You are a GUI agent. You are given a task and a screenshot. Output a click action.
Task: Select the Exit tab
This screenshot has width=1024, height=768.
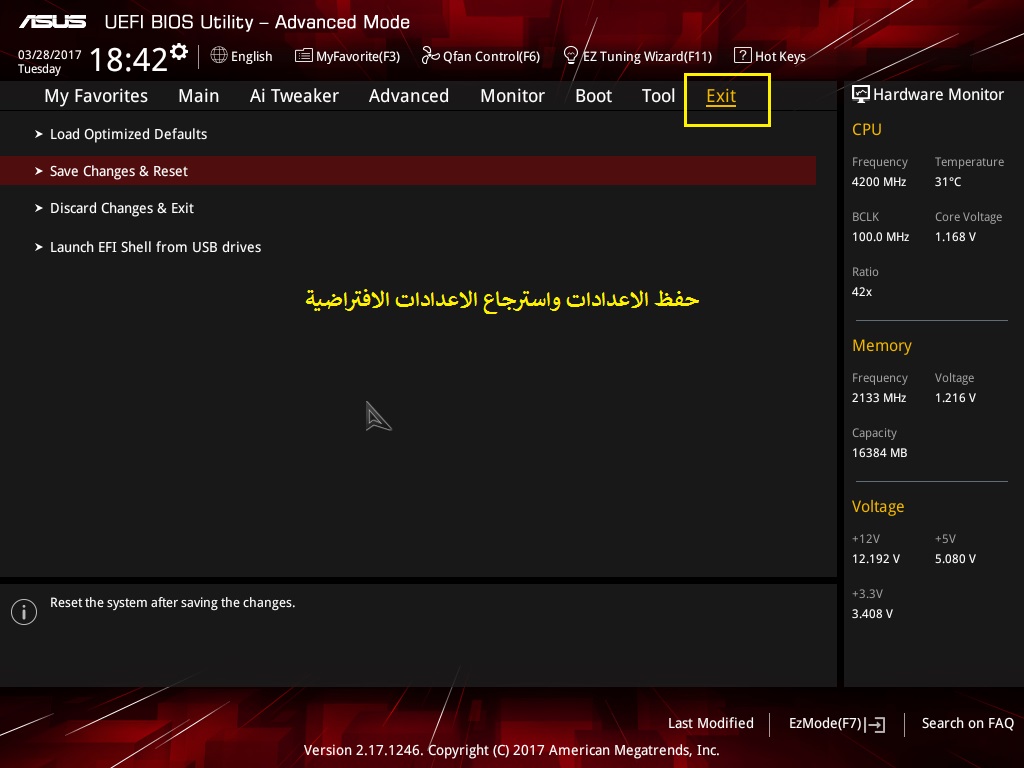pos(721,96)
